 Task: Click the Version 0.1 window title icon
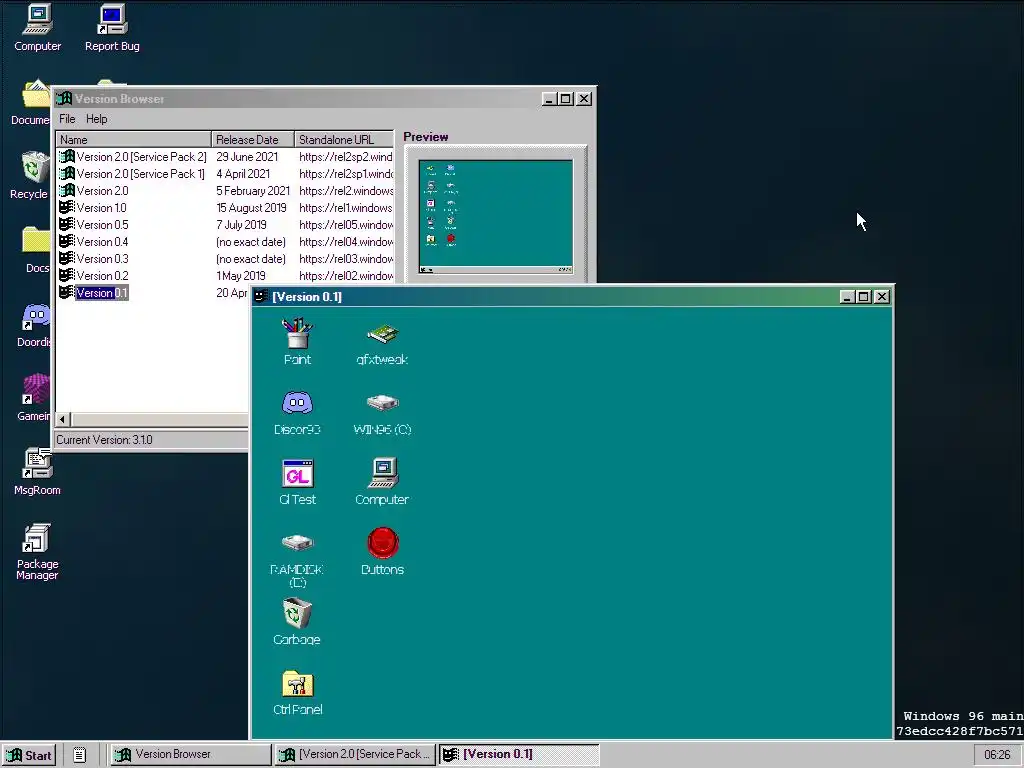pyautogui.click(x=261, y=296)
